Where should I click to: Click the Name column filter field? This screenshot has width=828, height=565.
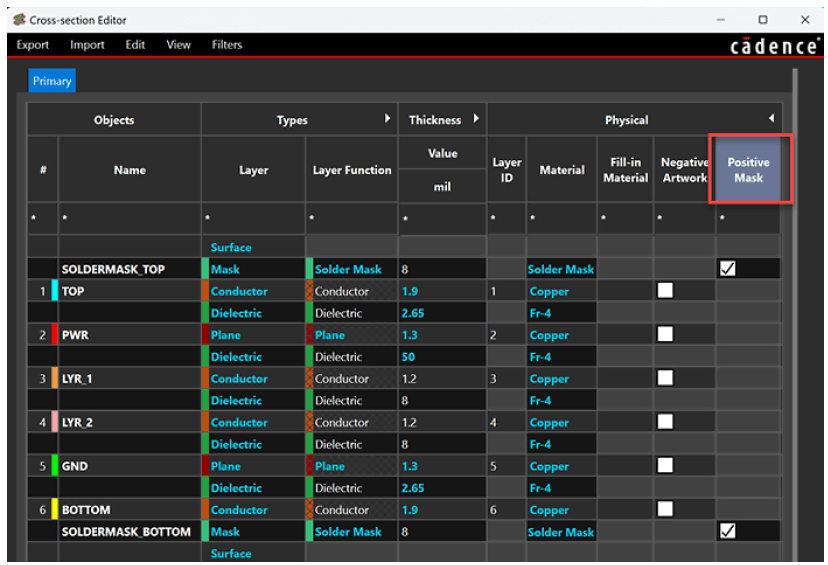[130, 217]
